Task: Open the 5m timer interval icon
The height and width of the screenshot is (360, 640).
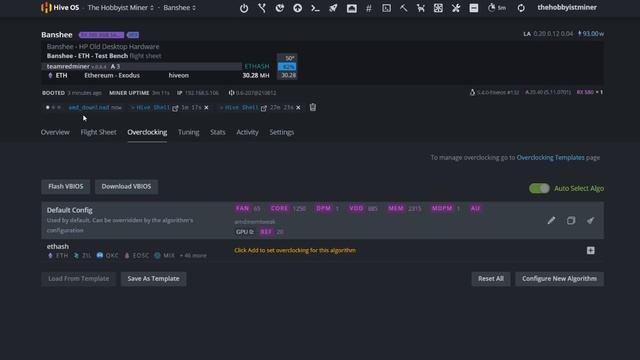Action: pyautogui.click(x=497, y=8)
